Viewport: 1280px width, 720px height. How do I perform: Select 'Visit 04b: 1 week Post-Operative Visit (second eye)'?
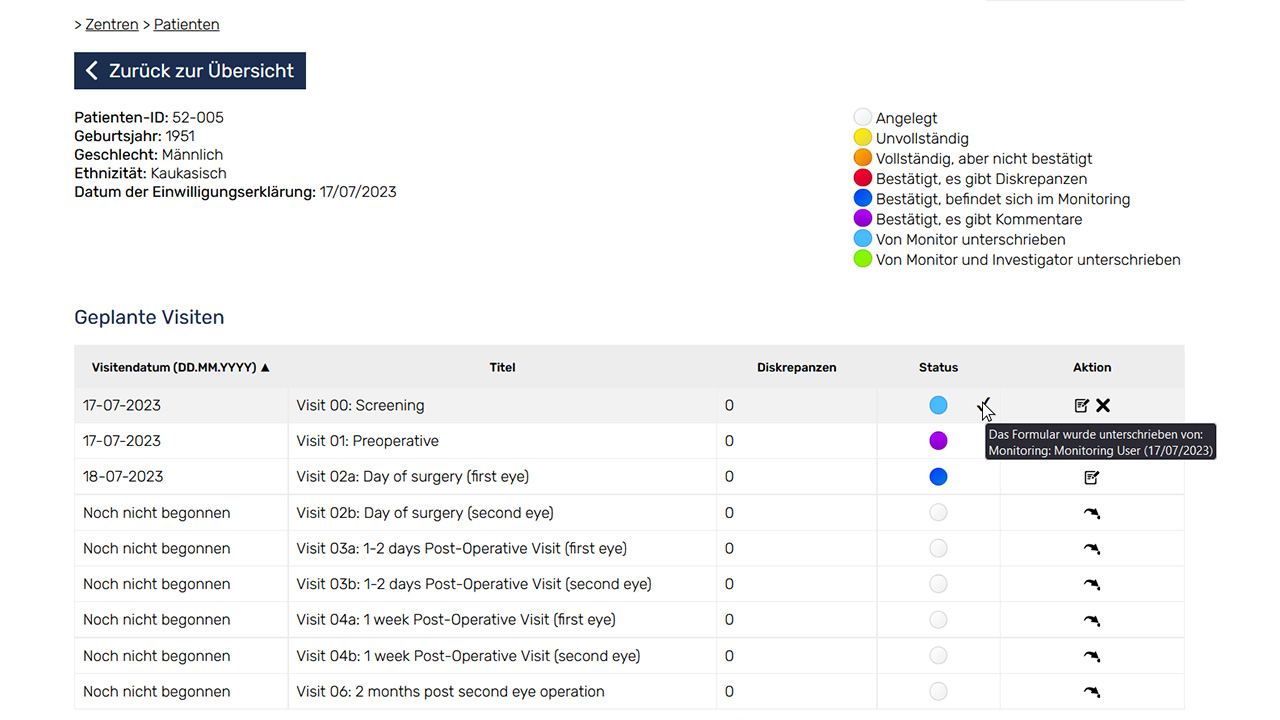point(468,656)
